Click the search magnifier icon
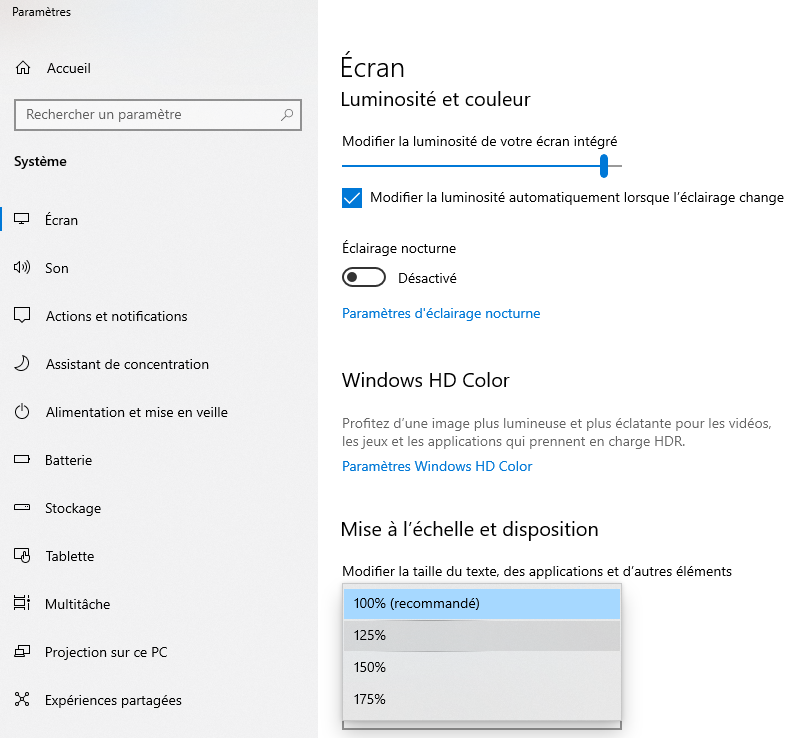Viewport: 798px width, 738px height. pos(287,115)
